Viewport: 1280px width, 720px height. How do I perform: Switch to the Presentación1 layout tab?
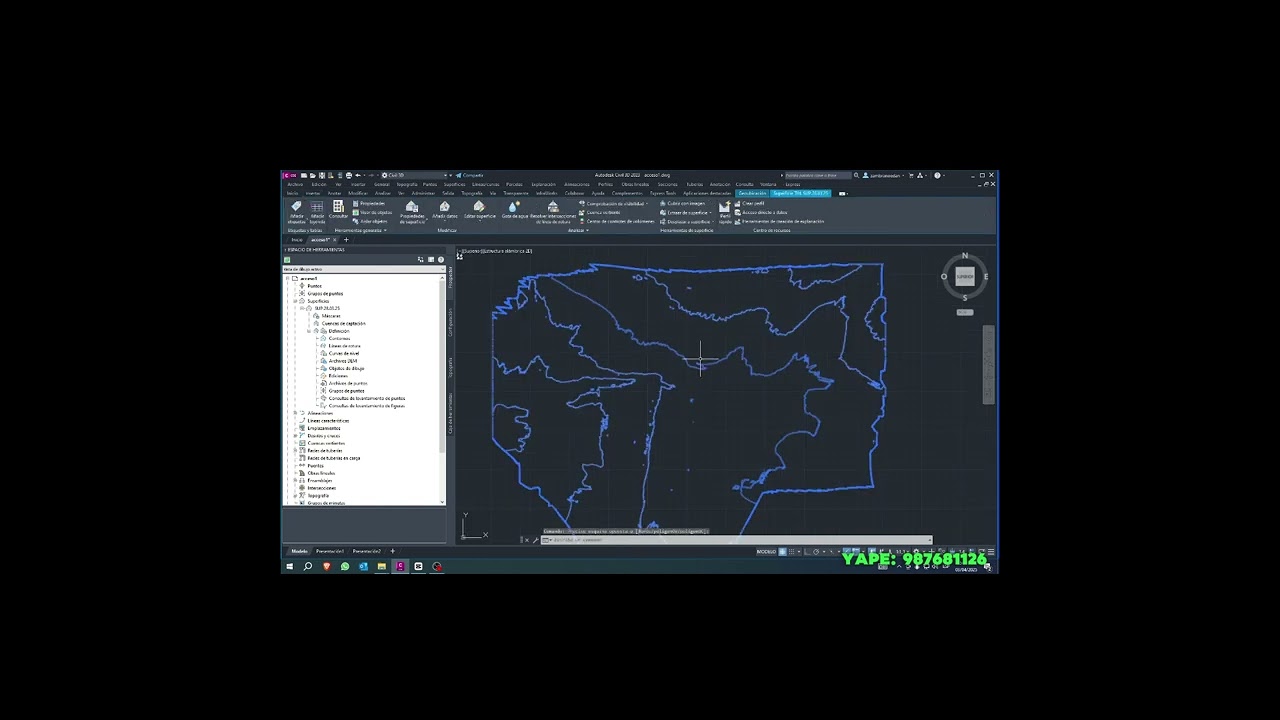[x=330, y=551]
